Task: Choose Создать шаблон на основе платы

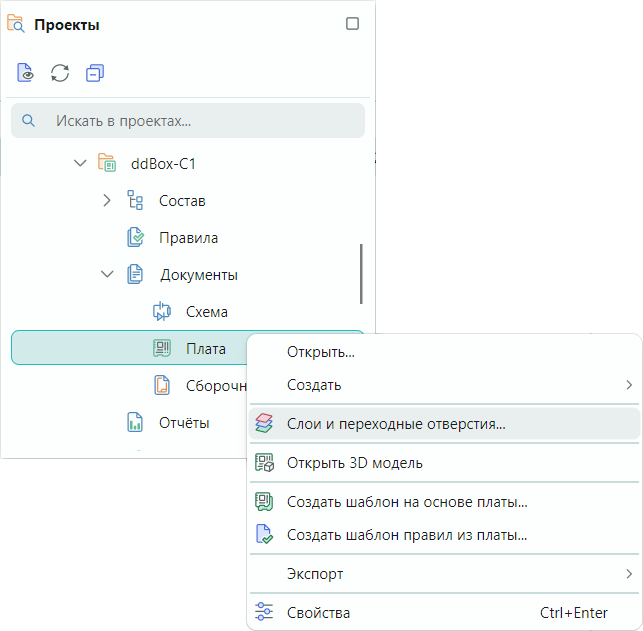Action: (x=406, y=502)
